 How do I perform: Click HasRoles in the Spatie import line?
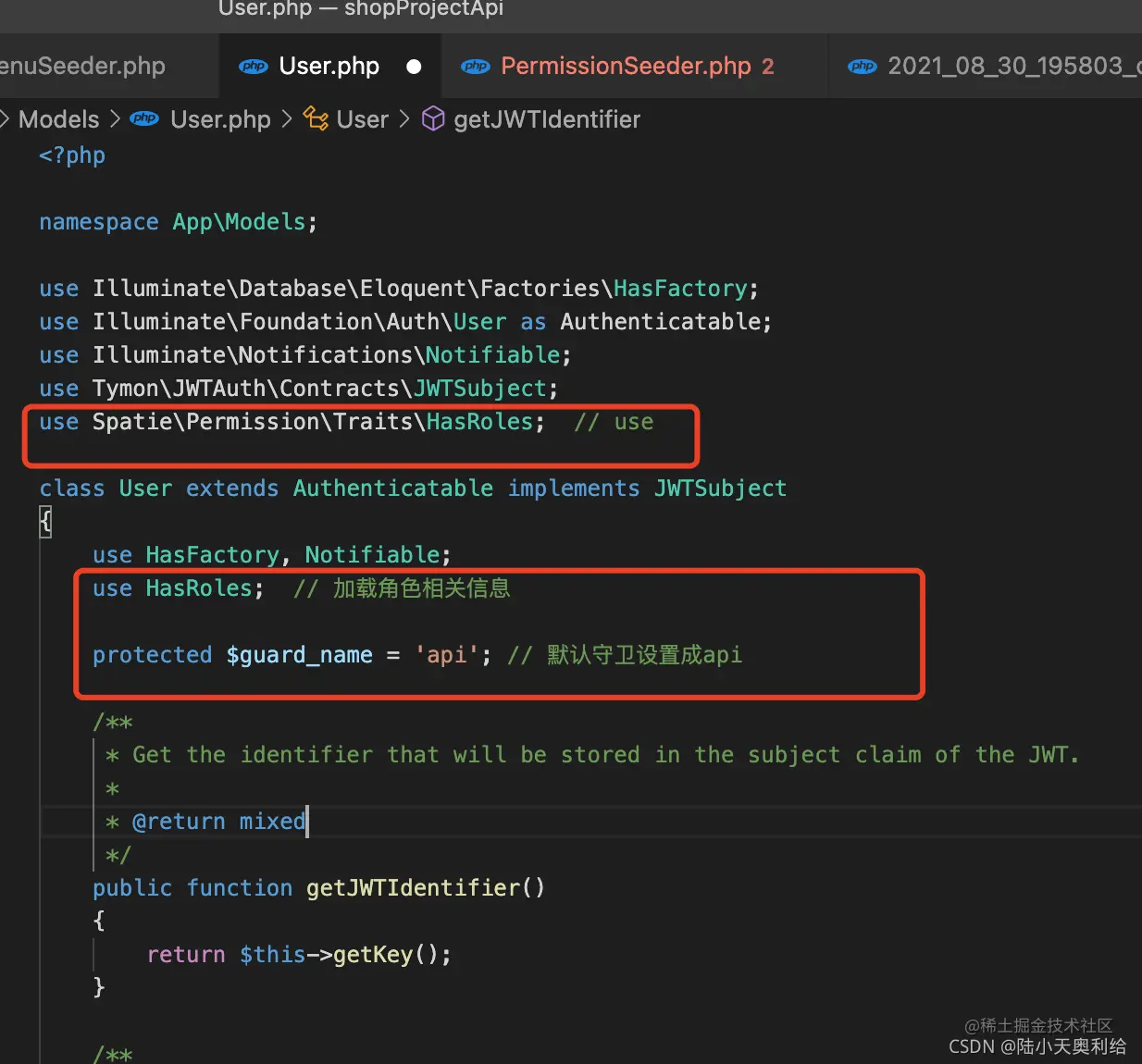coord(479,422)
